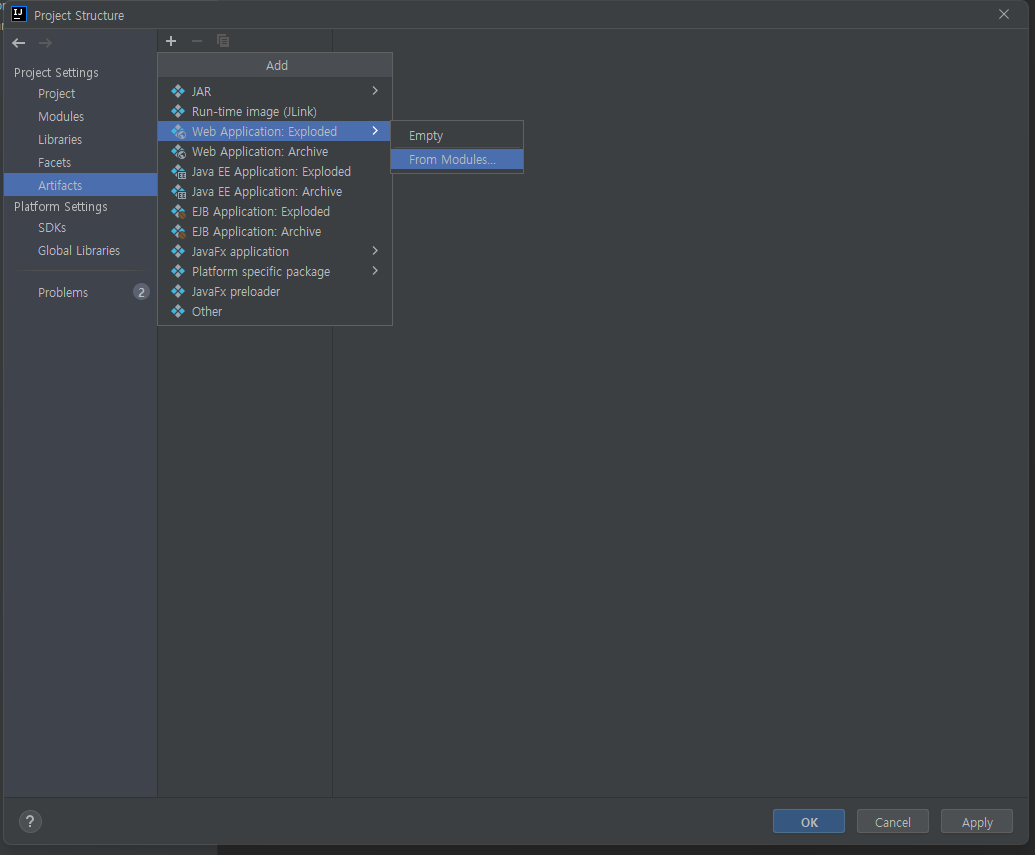Image resolution: width=1035 pixels, height=855 pixels.
Task: Click the Java EE Application: Archive icon
Action: point(178,191)
